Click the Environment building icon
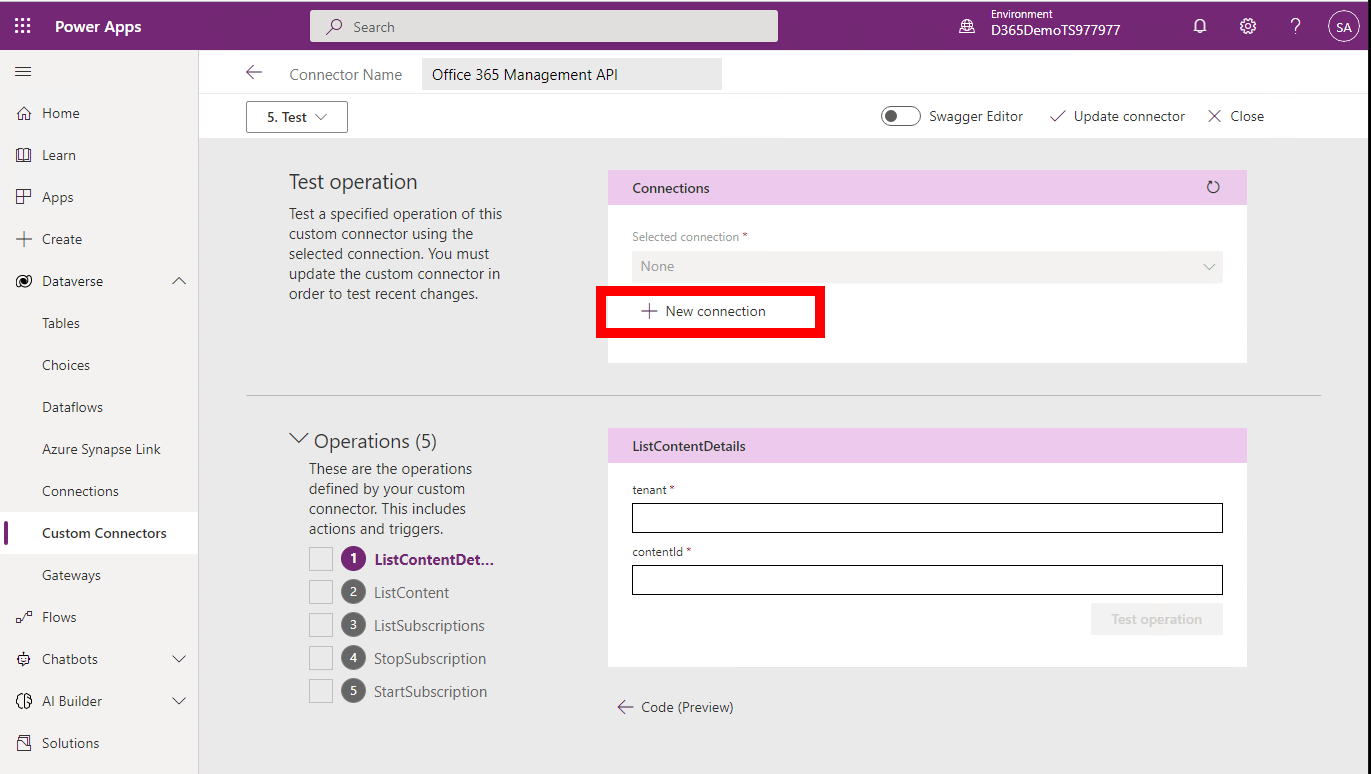This screenshot has width=1371, height=774. point(966,25)
